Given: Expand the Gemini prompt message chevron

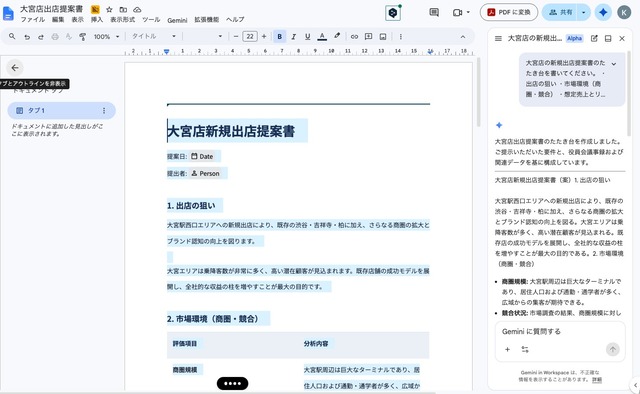Looking at the screenshot, I should [x=613, y=64].
